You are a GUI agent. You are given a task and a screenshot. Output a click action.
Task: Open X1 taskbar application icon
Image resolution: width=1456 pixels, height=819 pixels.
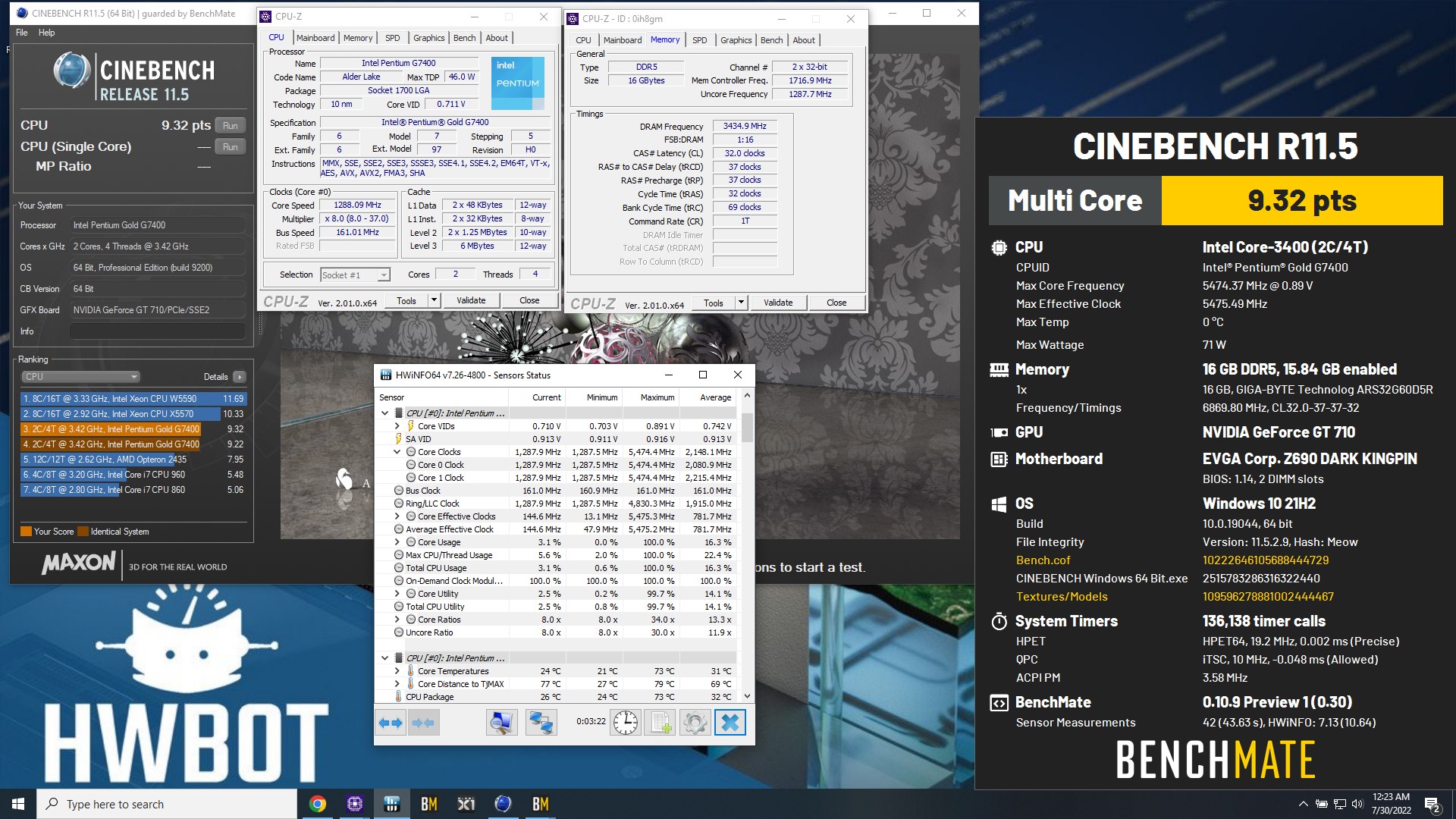point(466,804)
